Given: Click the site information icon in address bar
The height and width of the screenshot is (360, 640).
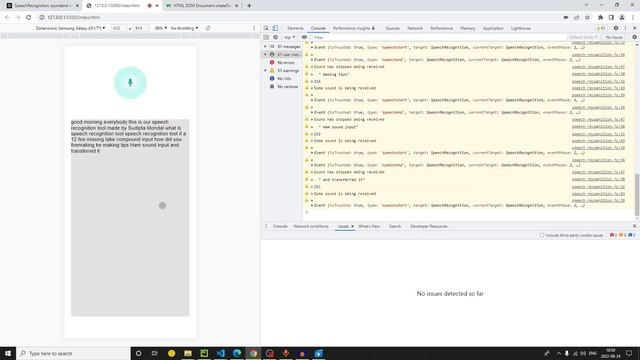Looking at the screenshot, I should coord(42,17).
